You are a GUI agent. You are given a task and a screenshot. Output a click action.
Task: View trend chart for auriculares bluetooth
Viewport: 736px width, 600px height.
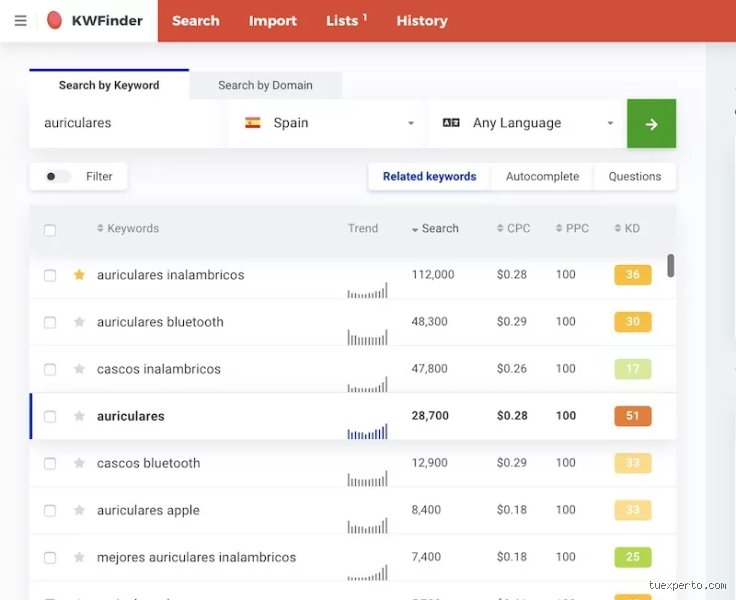(368, 337)
